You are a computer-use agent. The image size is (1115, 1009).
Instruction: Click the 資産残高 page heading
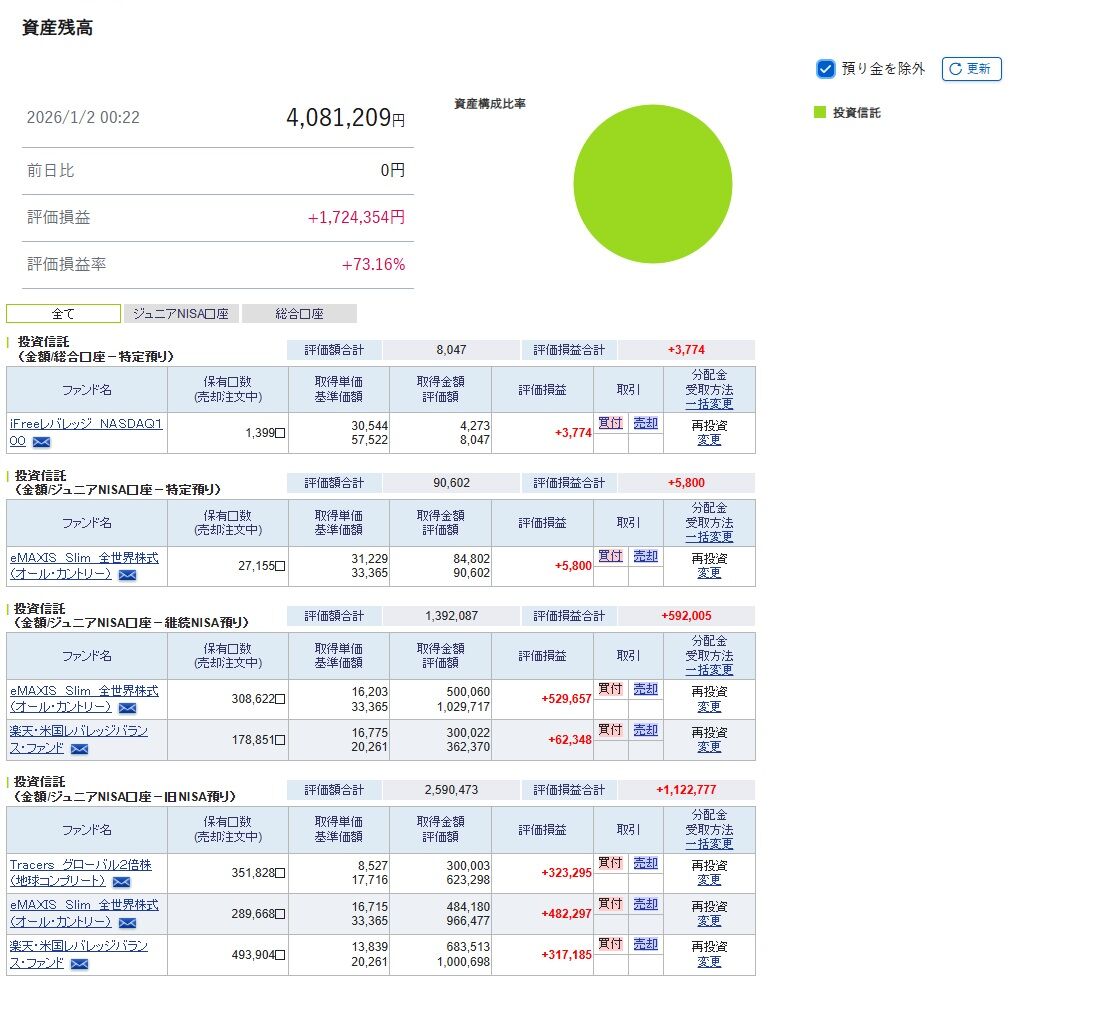click(x=57, y=28)
